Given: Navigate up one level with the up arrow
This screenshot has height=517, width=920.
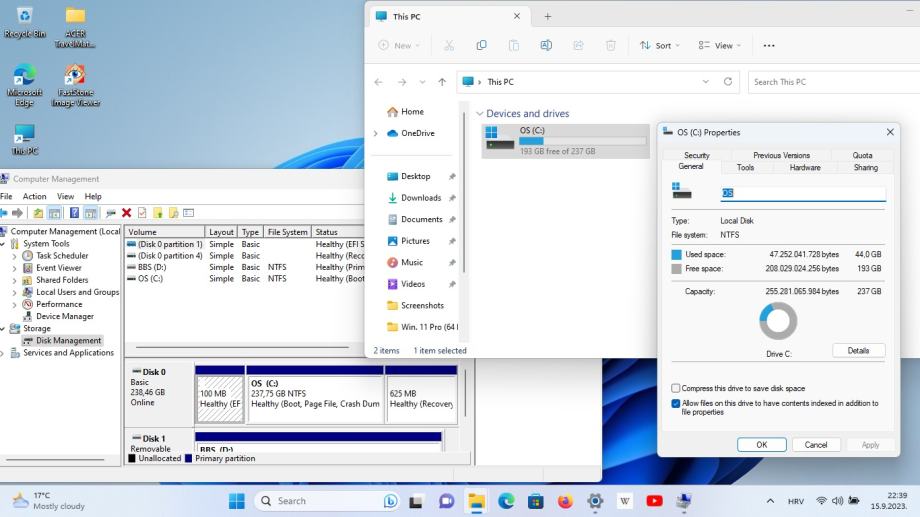Looking at the screenshot, I should tap(441, 82).
